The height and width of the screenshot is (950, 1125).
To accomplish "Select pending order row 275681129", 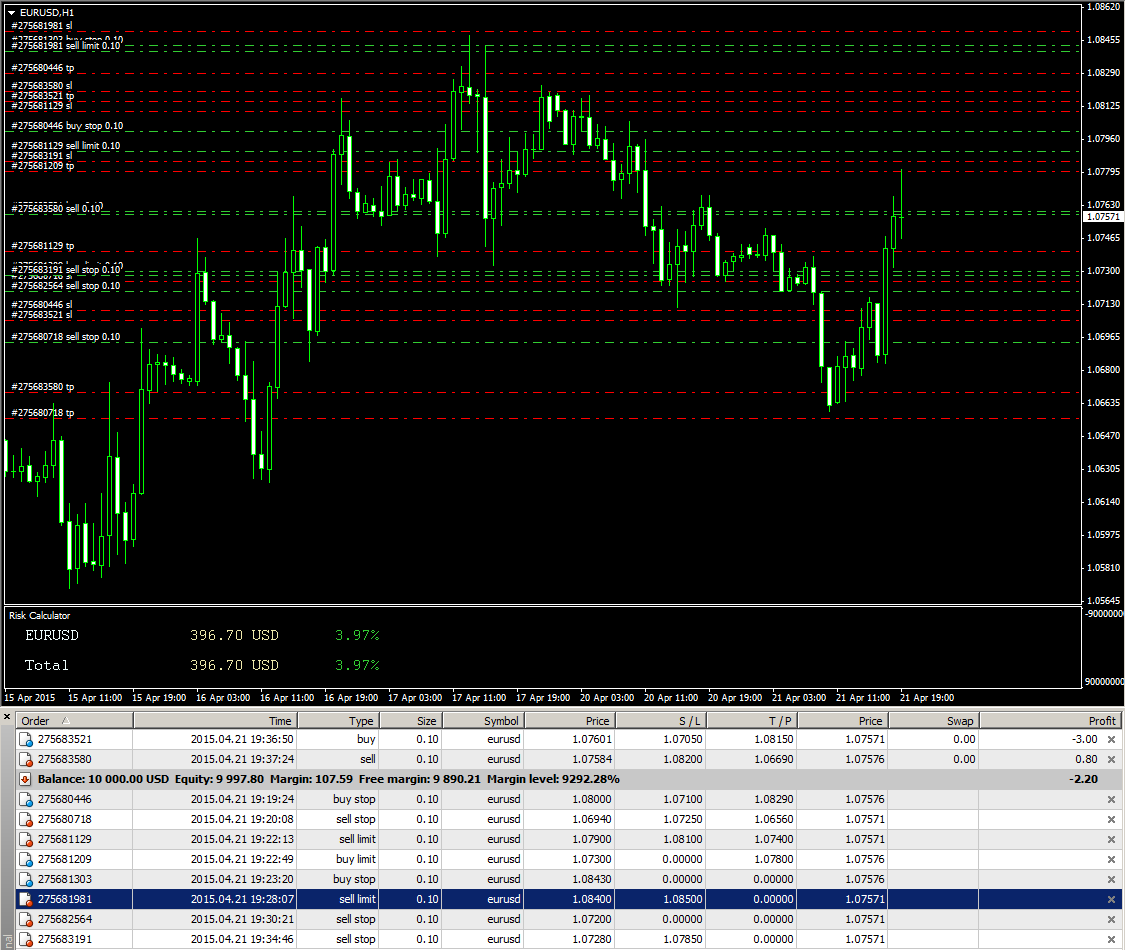I will coord(569,840).
